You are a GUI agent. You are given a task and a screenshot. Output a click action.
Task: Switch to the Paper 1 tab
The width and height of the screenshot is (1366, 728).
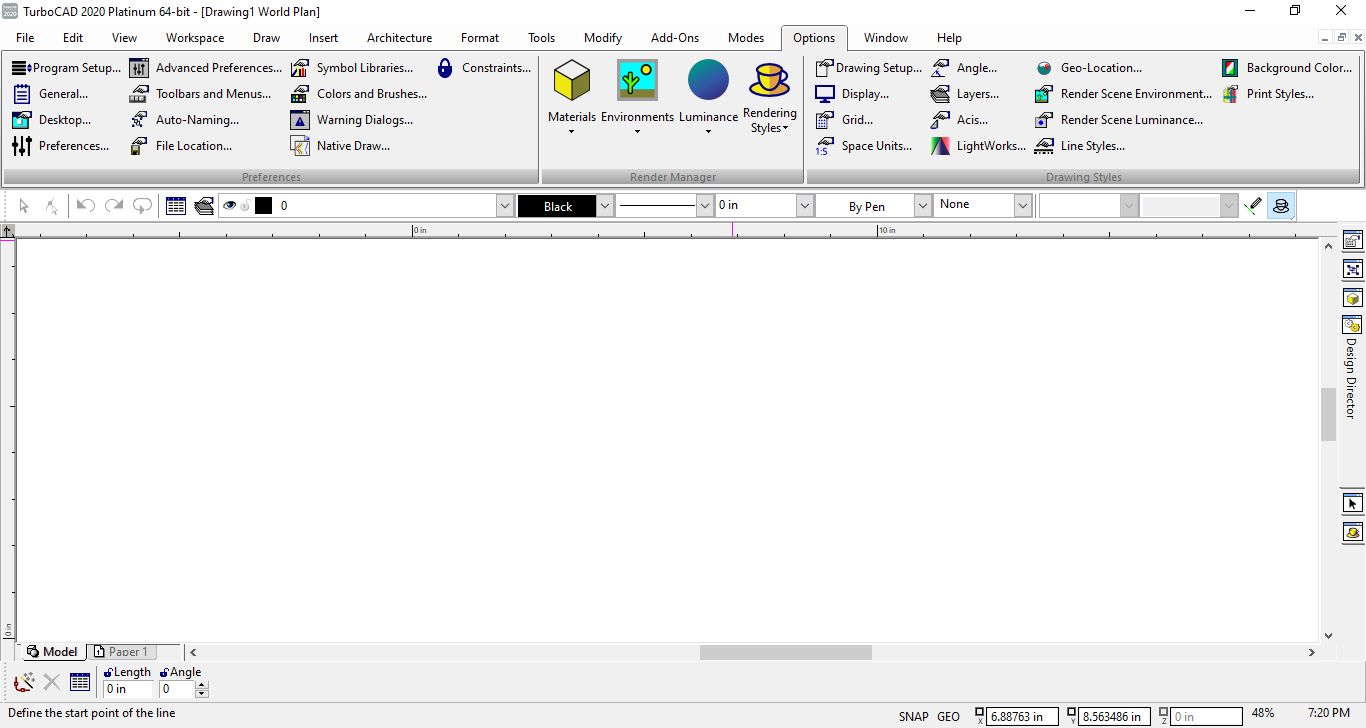[x=121, y=652]
